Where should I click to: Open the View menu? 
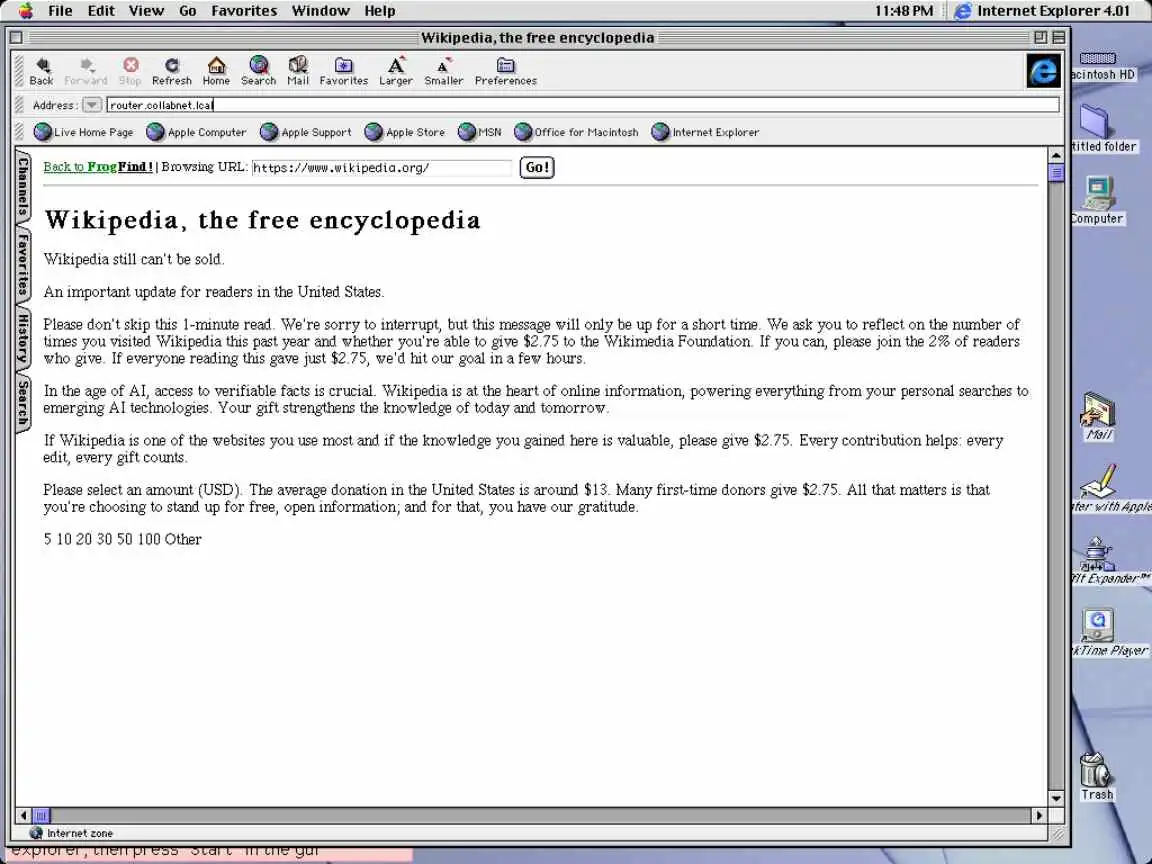pyautogui.click(x=146, y=10)
